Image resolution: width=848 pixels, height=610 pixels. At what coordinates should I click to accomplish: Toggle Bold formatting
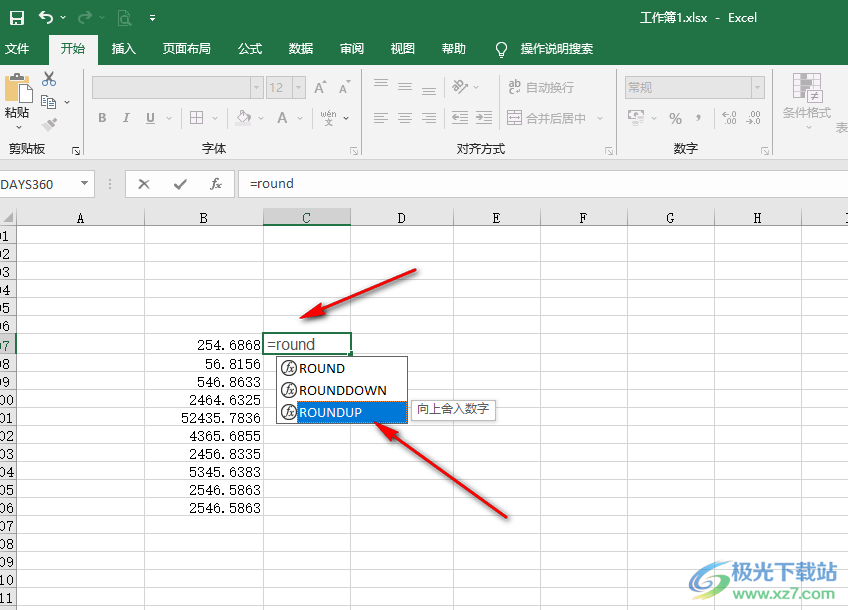[102, 118]
